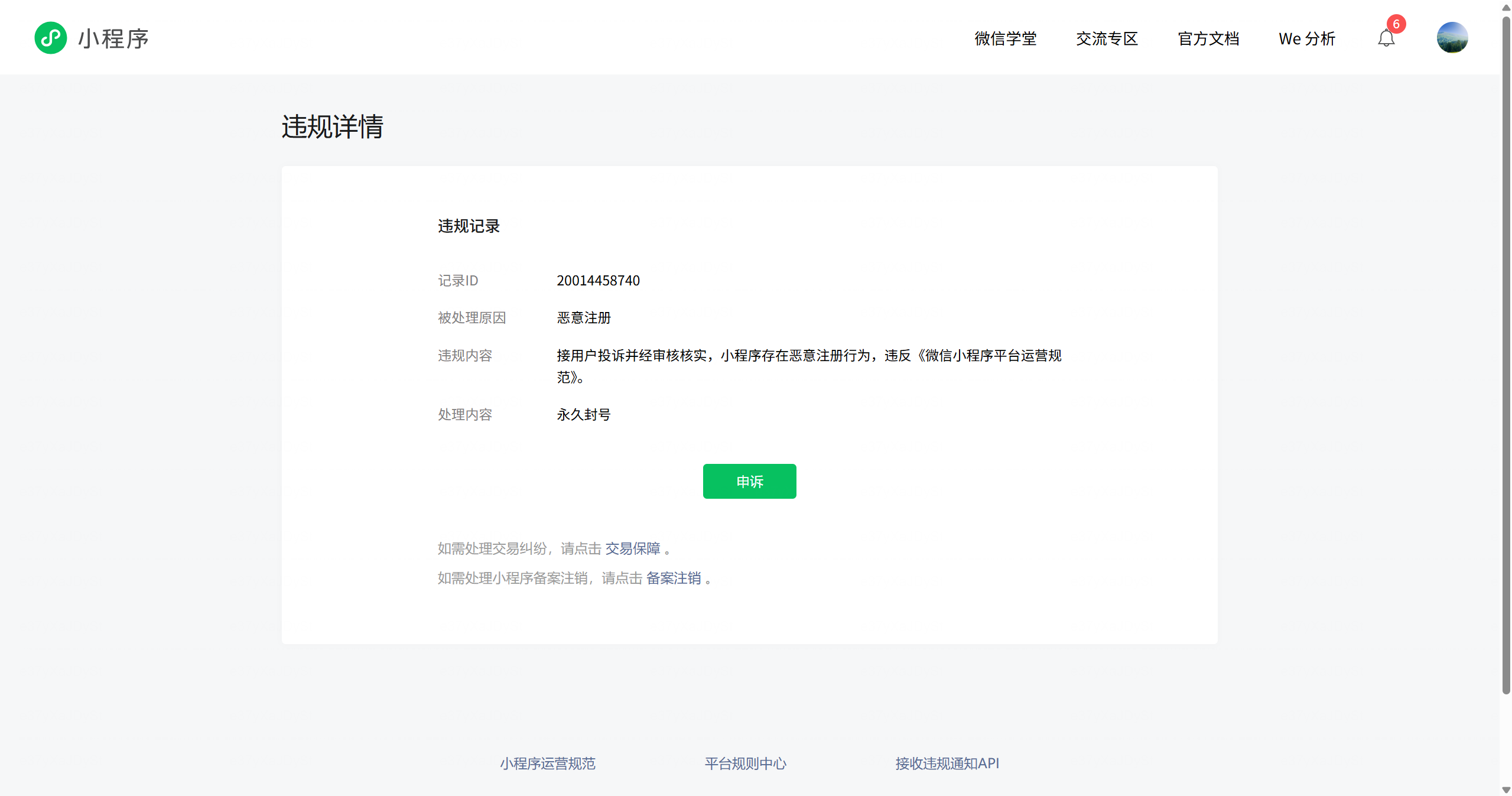Open 官方文档 from the header
1512x796 pixels.
click(1208, 39)
